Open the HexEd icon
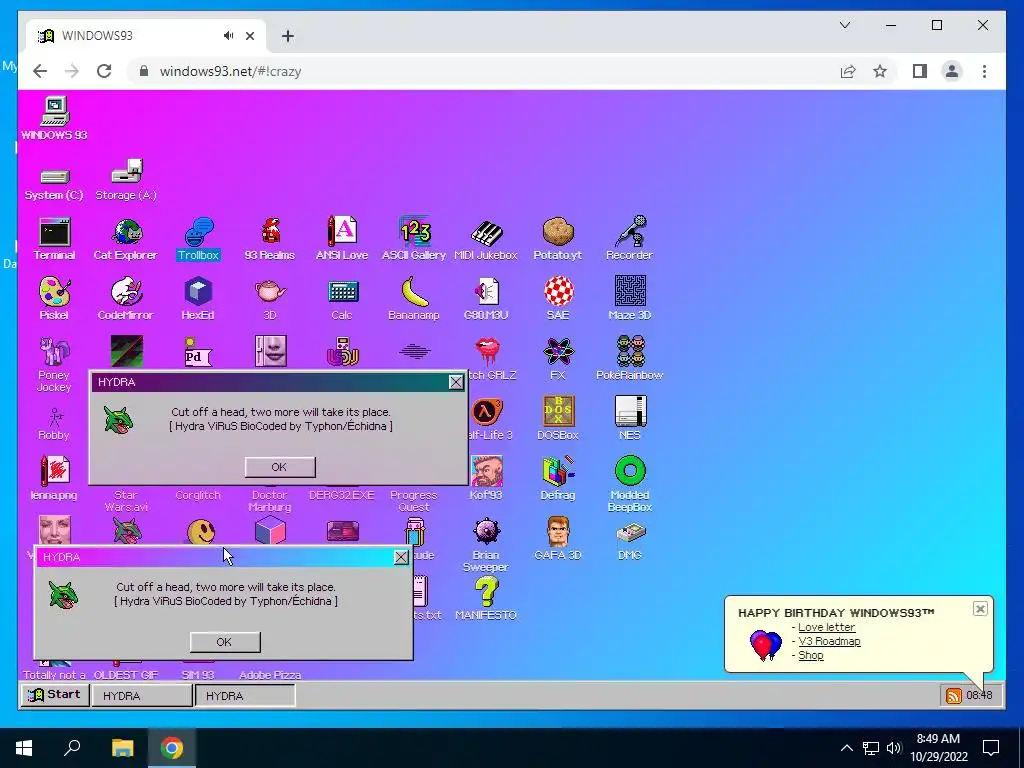 tap(198, 298)
